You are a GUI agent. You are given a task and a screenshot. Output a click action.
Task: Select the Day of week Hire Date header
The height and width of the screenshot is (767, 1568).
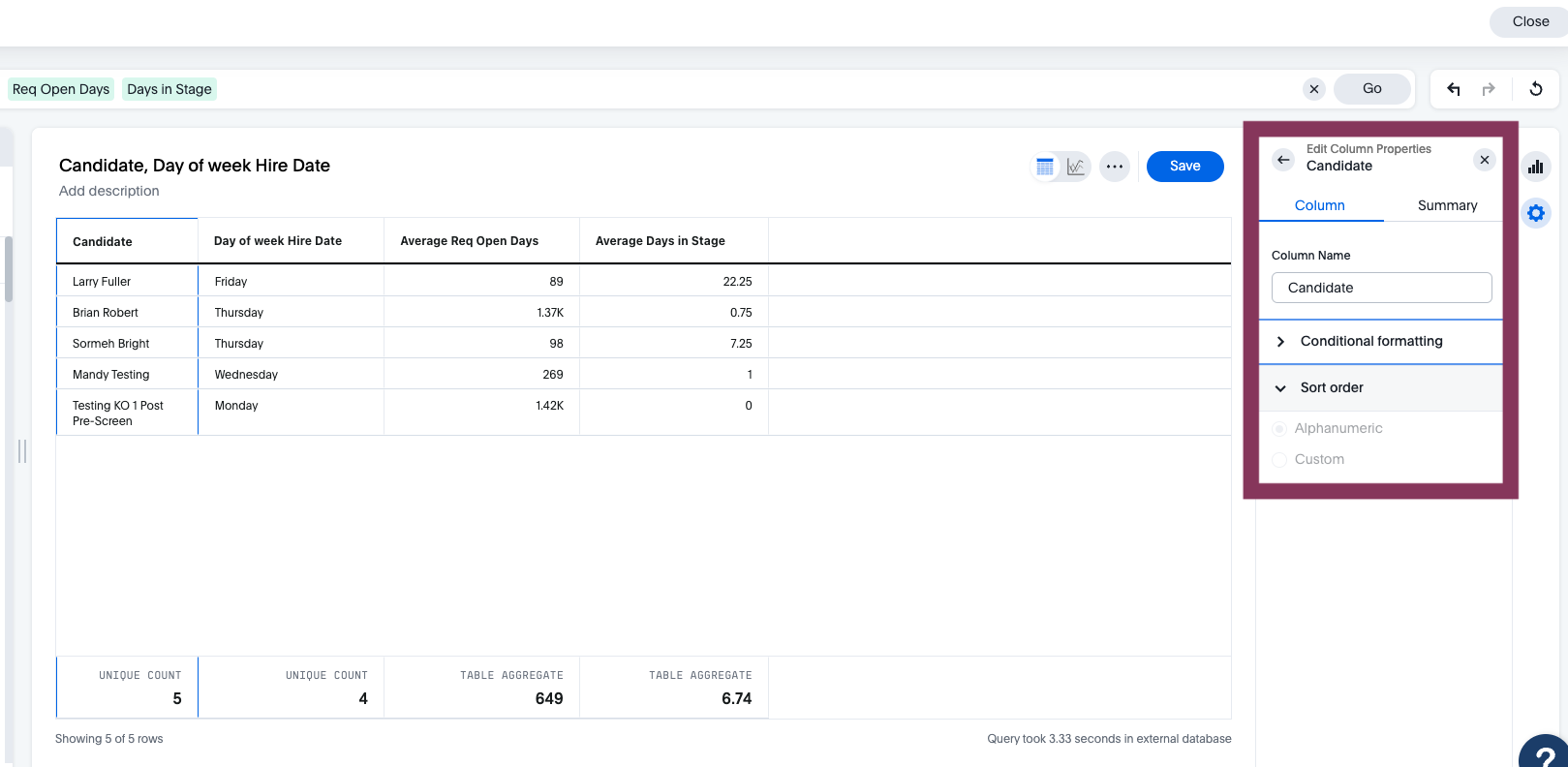[291, 241]
